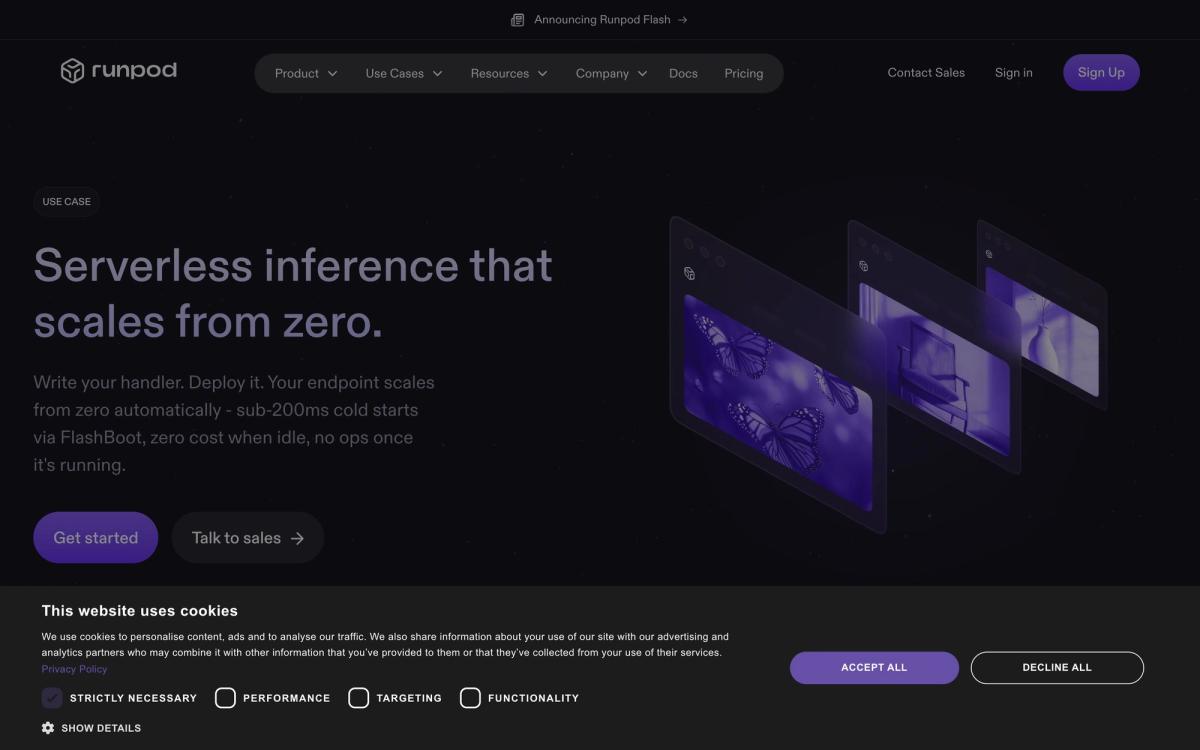1200x750 pixels.
Task: Click the Sign Up button
Action: [1101, 72]
